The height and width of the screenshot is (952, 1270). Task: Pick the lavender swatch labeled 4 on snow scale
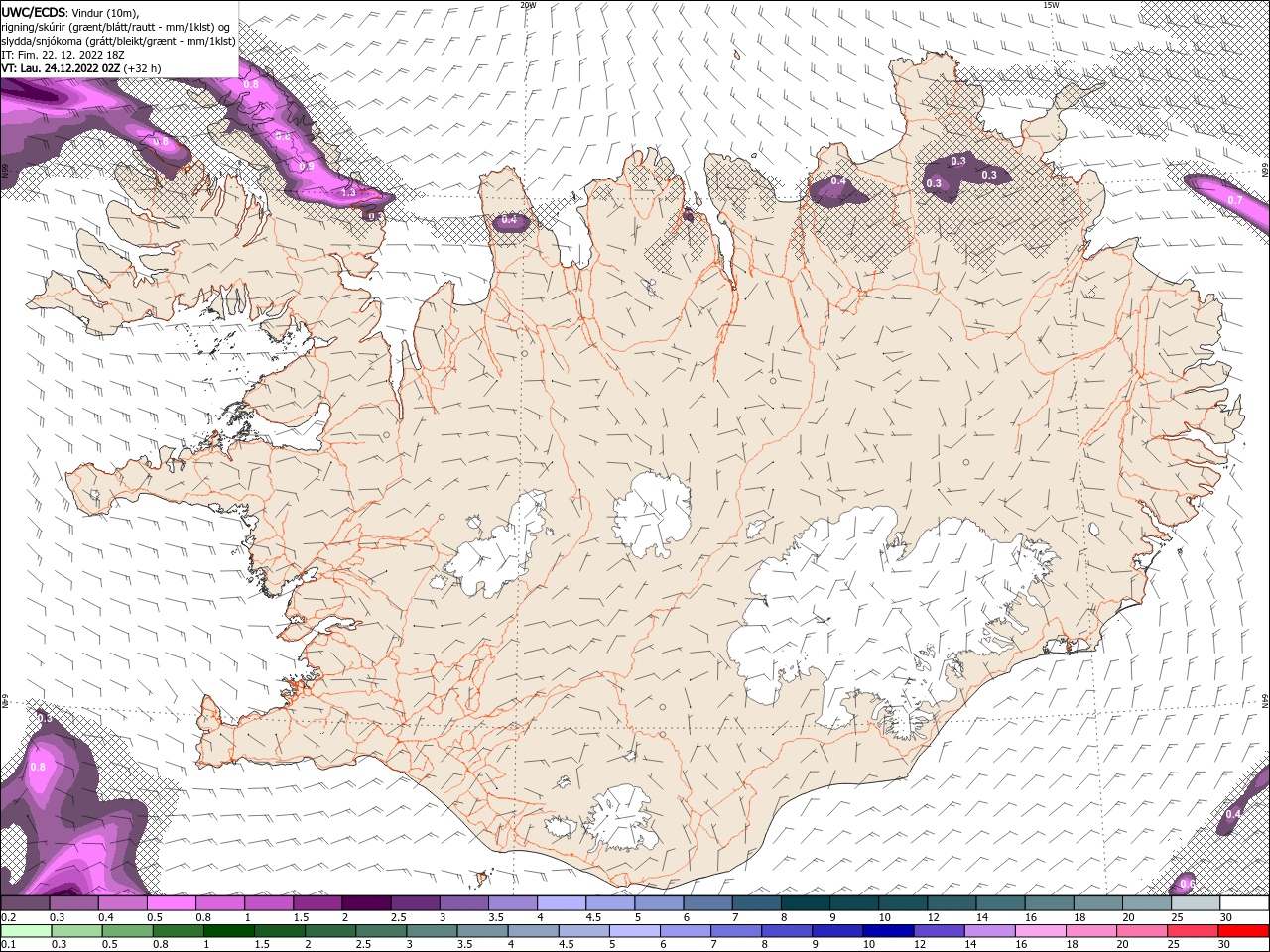[560, 903]
